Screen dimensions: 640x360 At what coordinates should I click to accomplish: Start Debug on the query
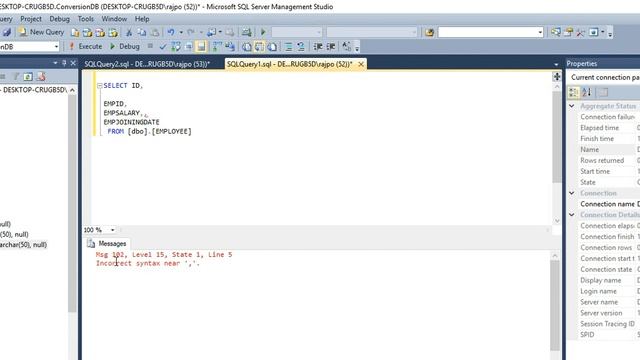pos(125,47)
